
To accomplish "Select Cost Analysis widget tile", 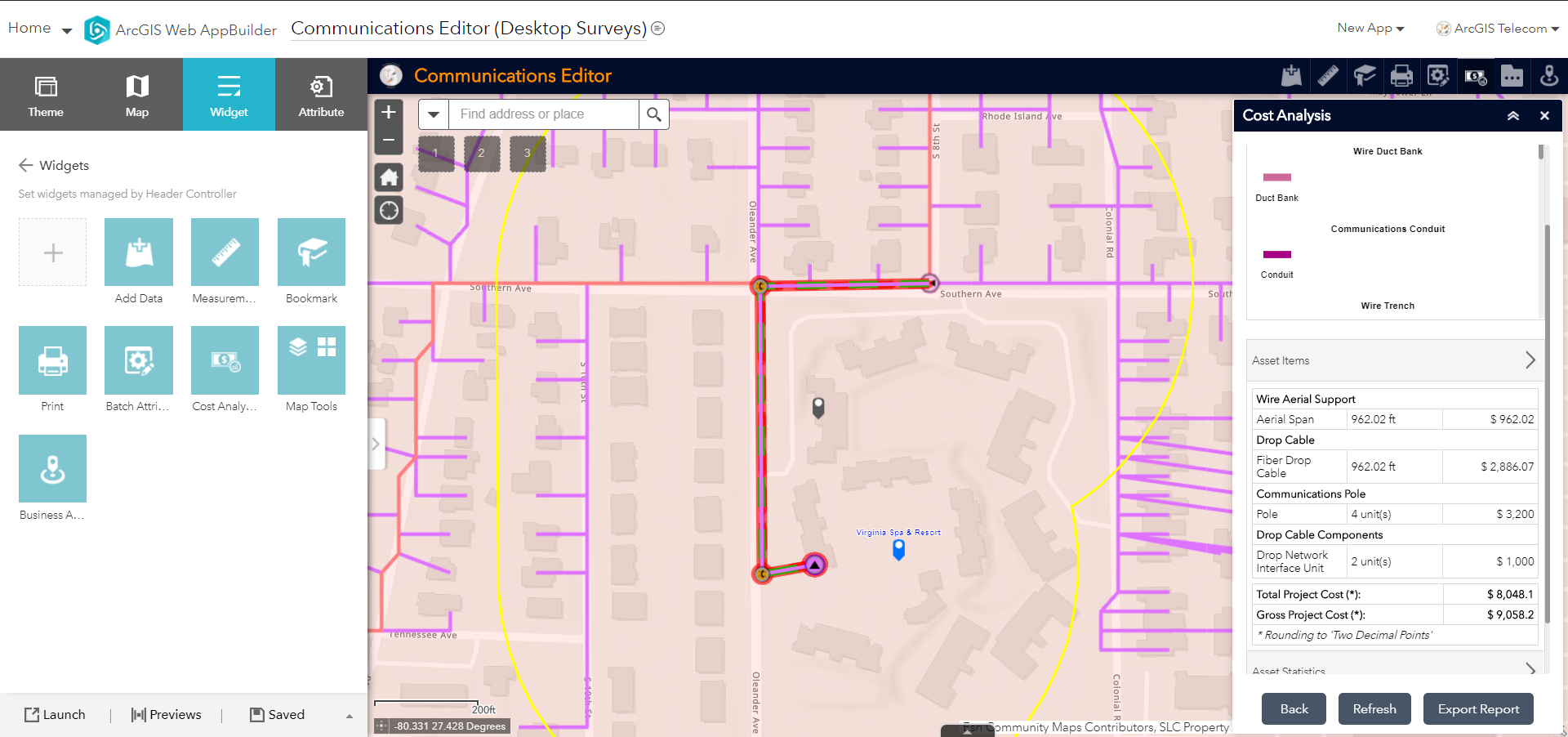I will (x=225, y=360).
